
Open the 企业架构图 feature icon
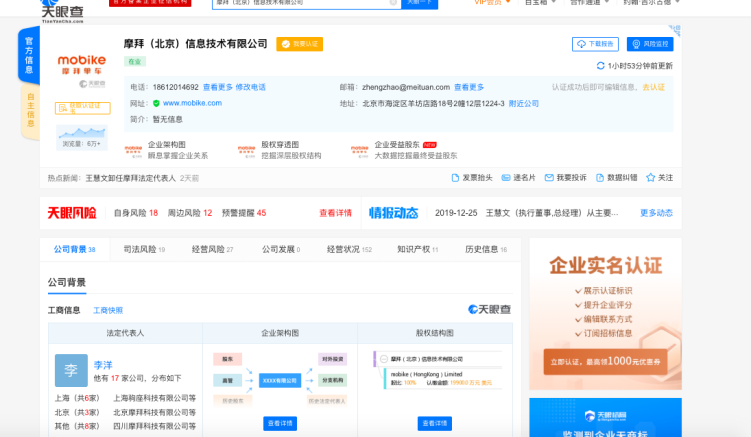134,150
